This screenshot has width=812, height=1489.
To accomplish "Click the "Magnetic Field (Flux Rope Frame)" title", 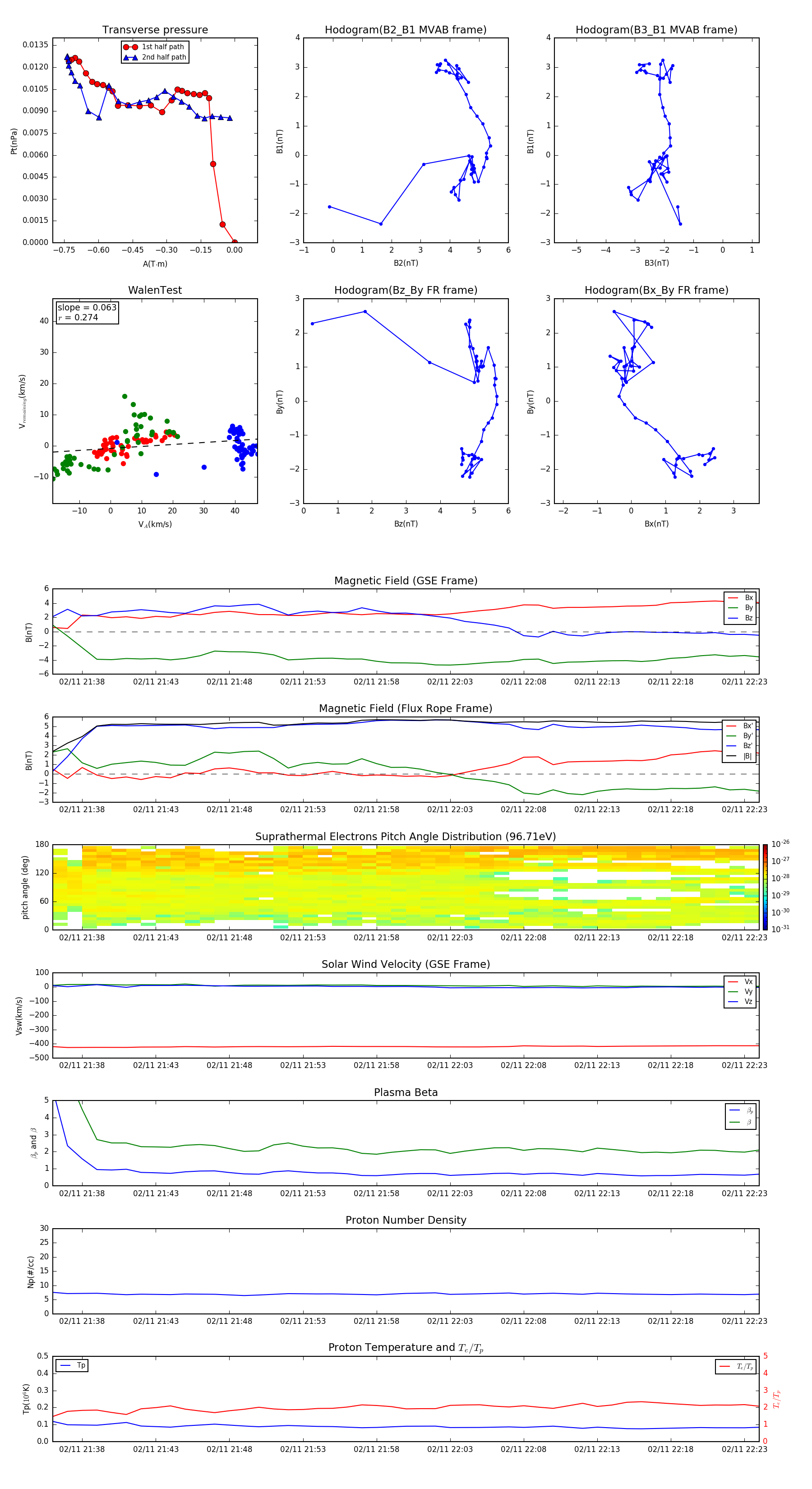I will point(406,708).
